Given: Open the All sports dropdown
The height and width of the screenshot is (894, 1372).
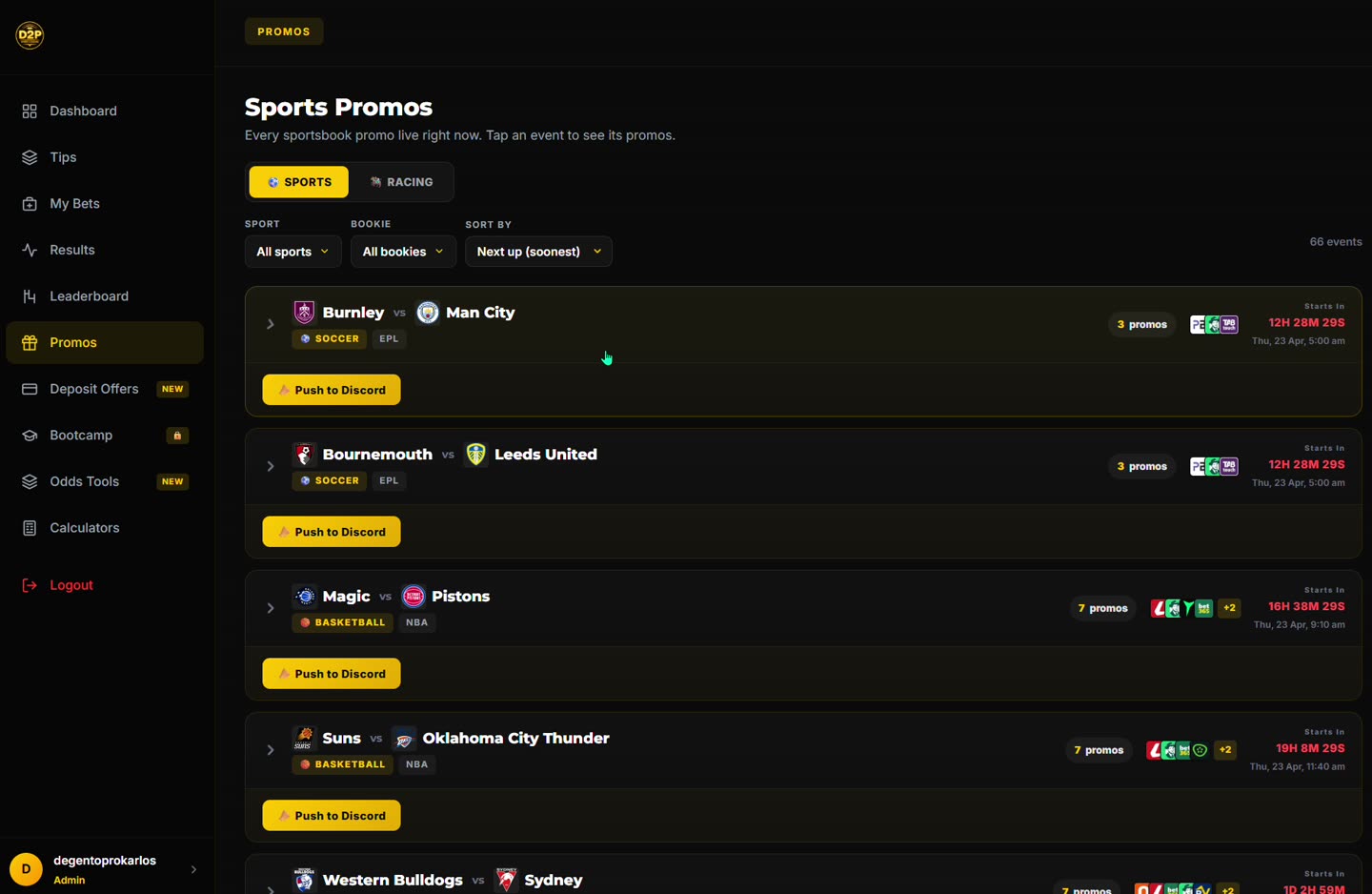Looking at the screenshot, I should pos(293,251).
